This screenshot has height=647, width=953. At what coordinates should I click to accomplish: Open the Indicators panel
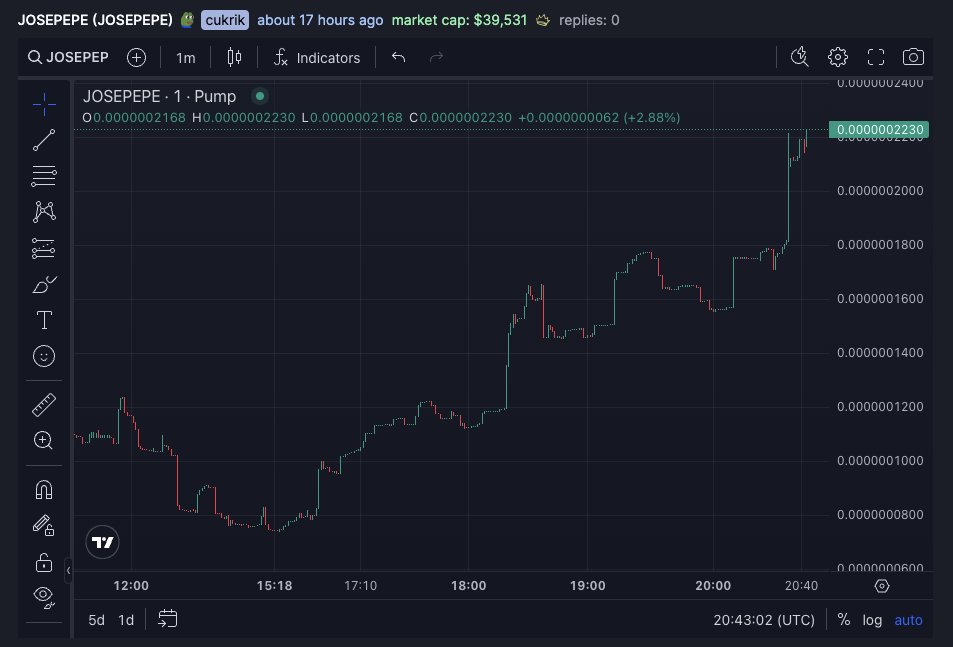(x=317, y=57)
